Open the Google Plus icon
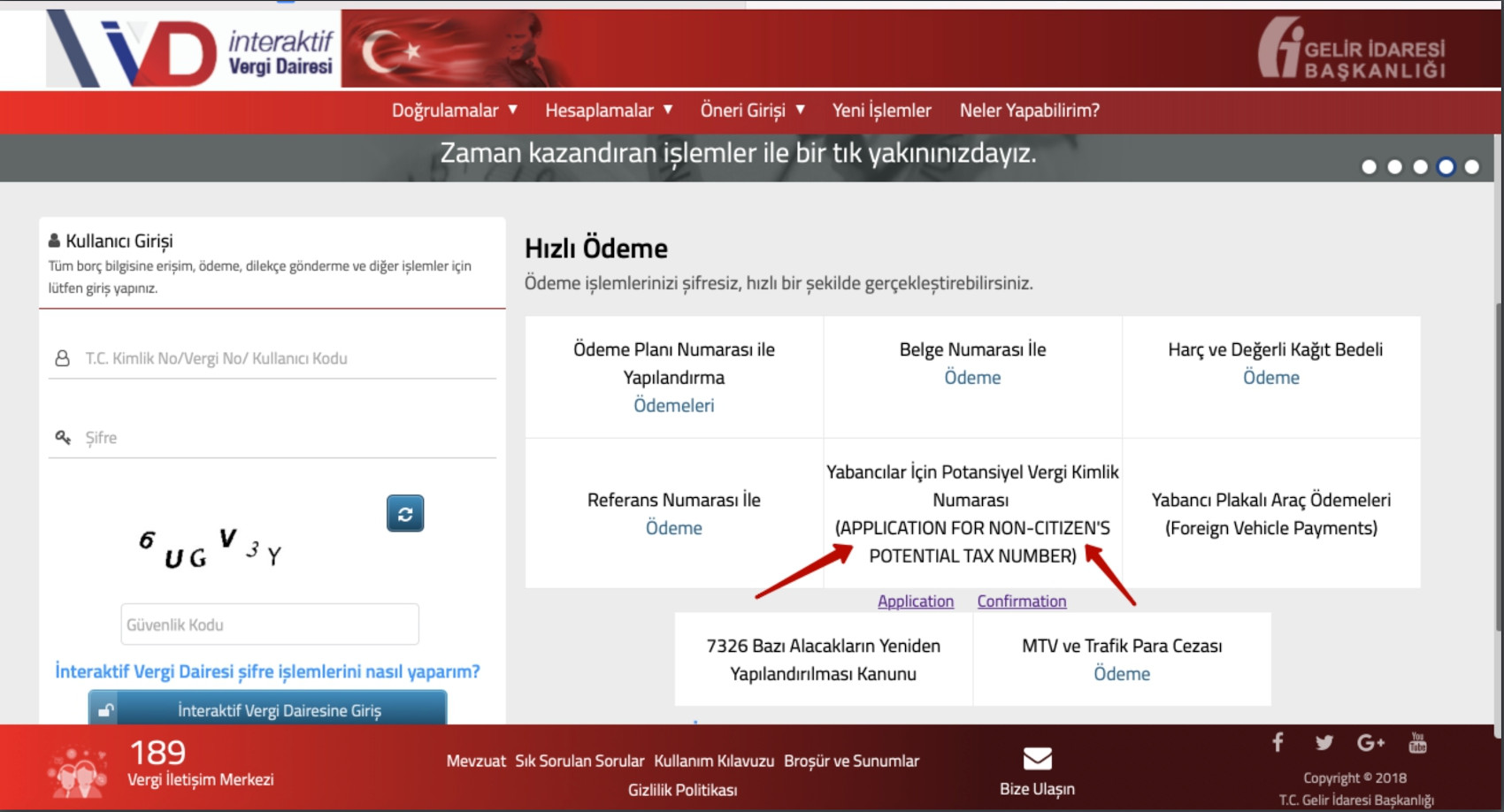This screenshot has height=812, width=1504. (1370, 742)
